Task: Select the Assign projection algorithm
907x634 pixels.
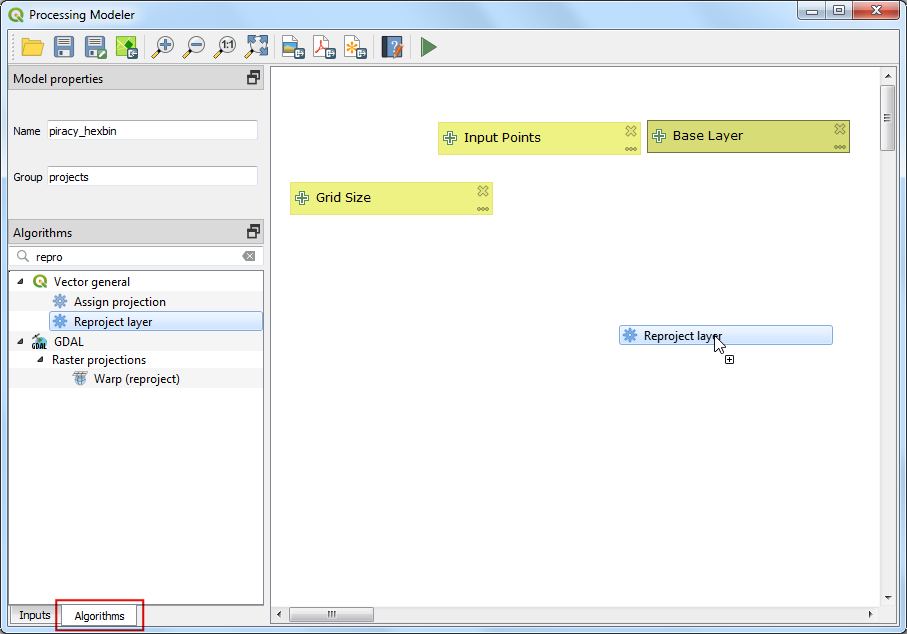Action: 119,302
